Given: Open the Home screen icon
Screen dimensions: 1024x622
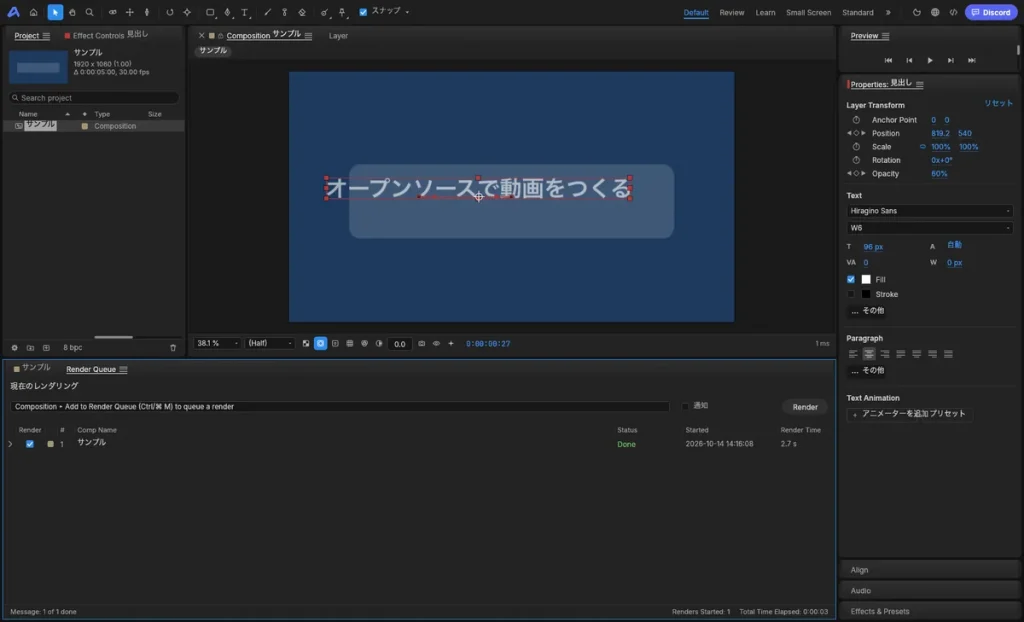Looking at the screenshot, I should point(33,12).
